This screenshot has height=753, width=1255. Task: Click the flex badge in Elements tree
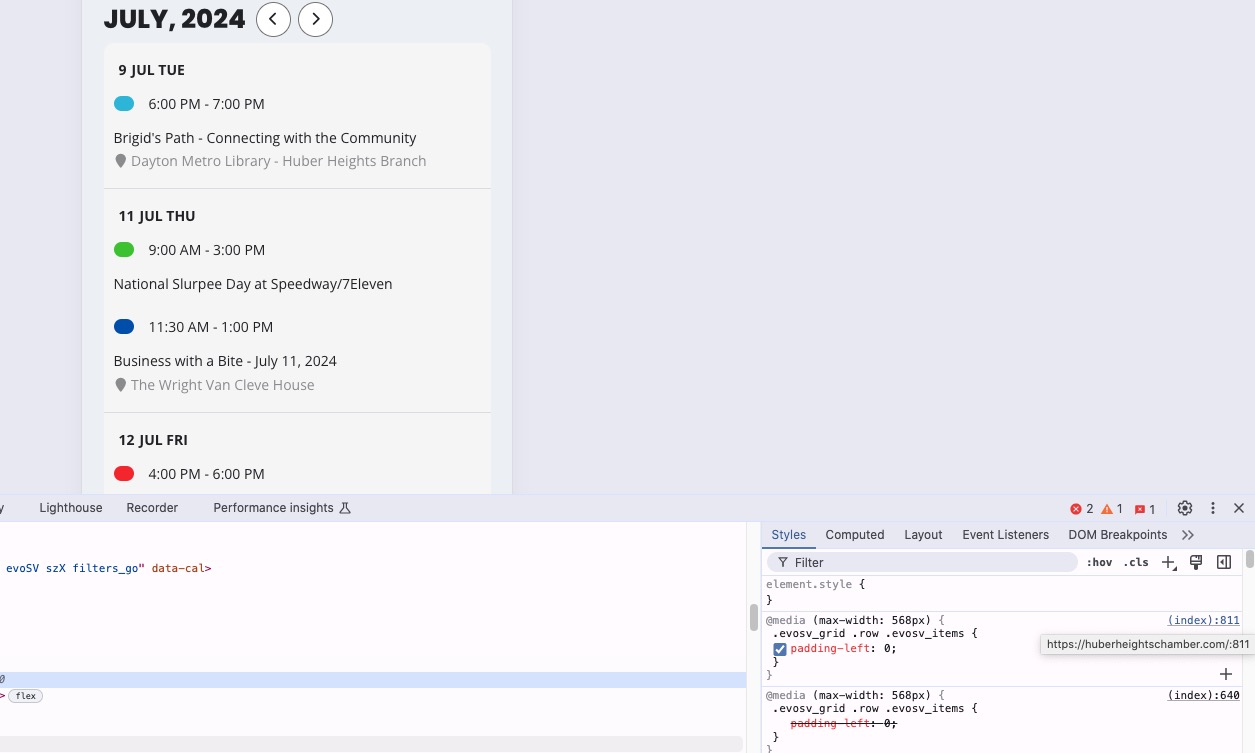[26, 696]
